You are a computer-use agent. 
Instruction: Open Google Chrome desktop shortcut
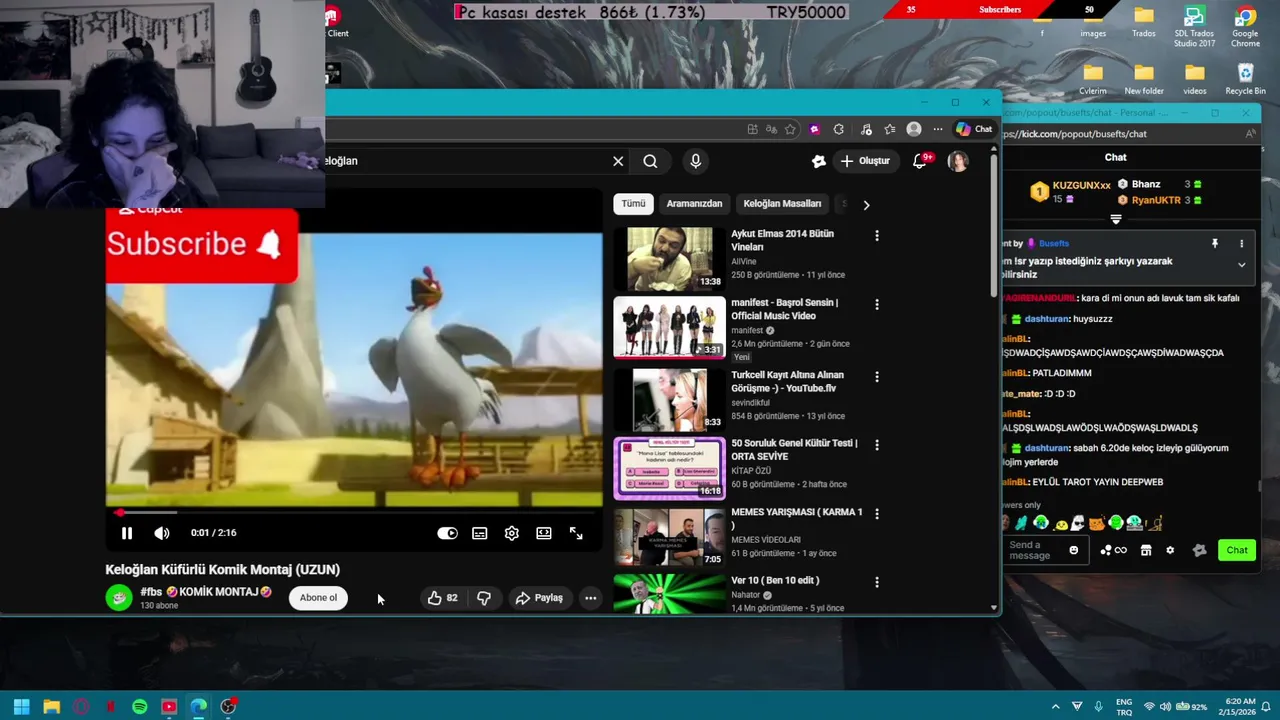click(x=1245, y=28)
